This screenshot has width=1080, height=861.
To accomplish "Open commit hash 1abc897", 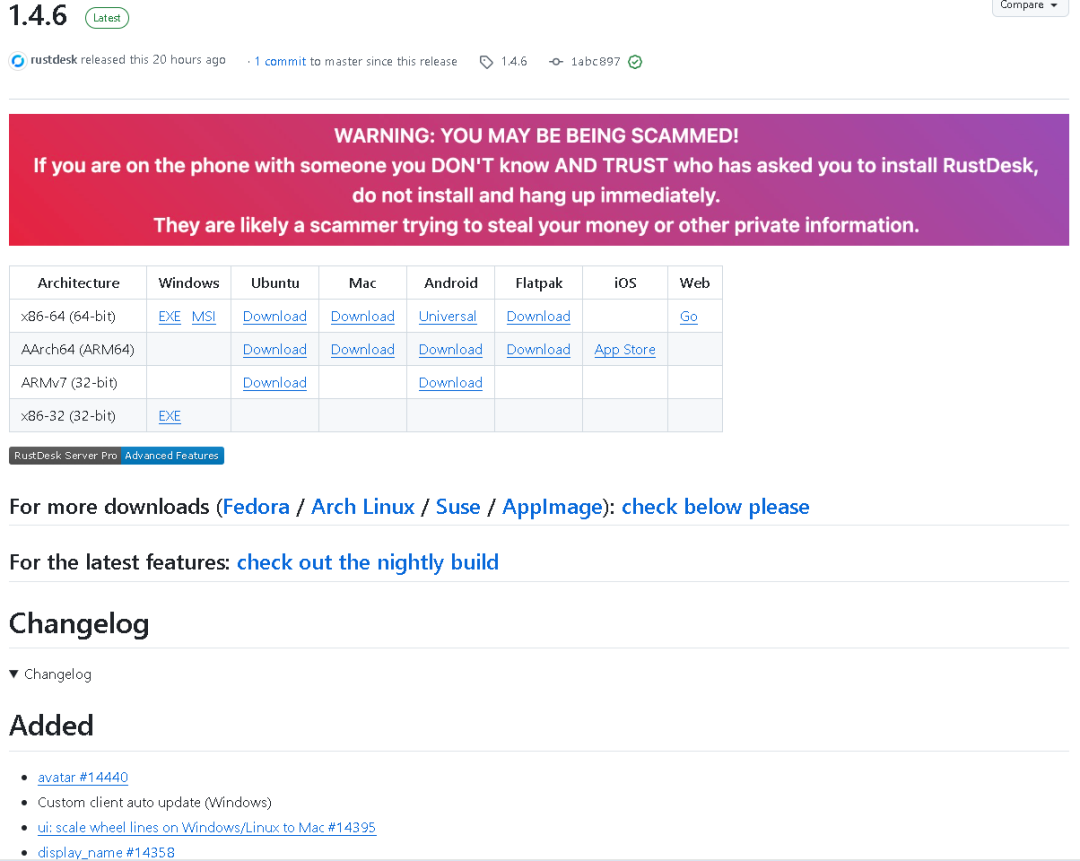I will click(595, 61).
